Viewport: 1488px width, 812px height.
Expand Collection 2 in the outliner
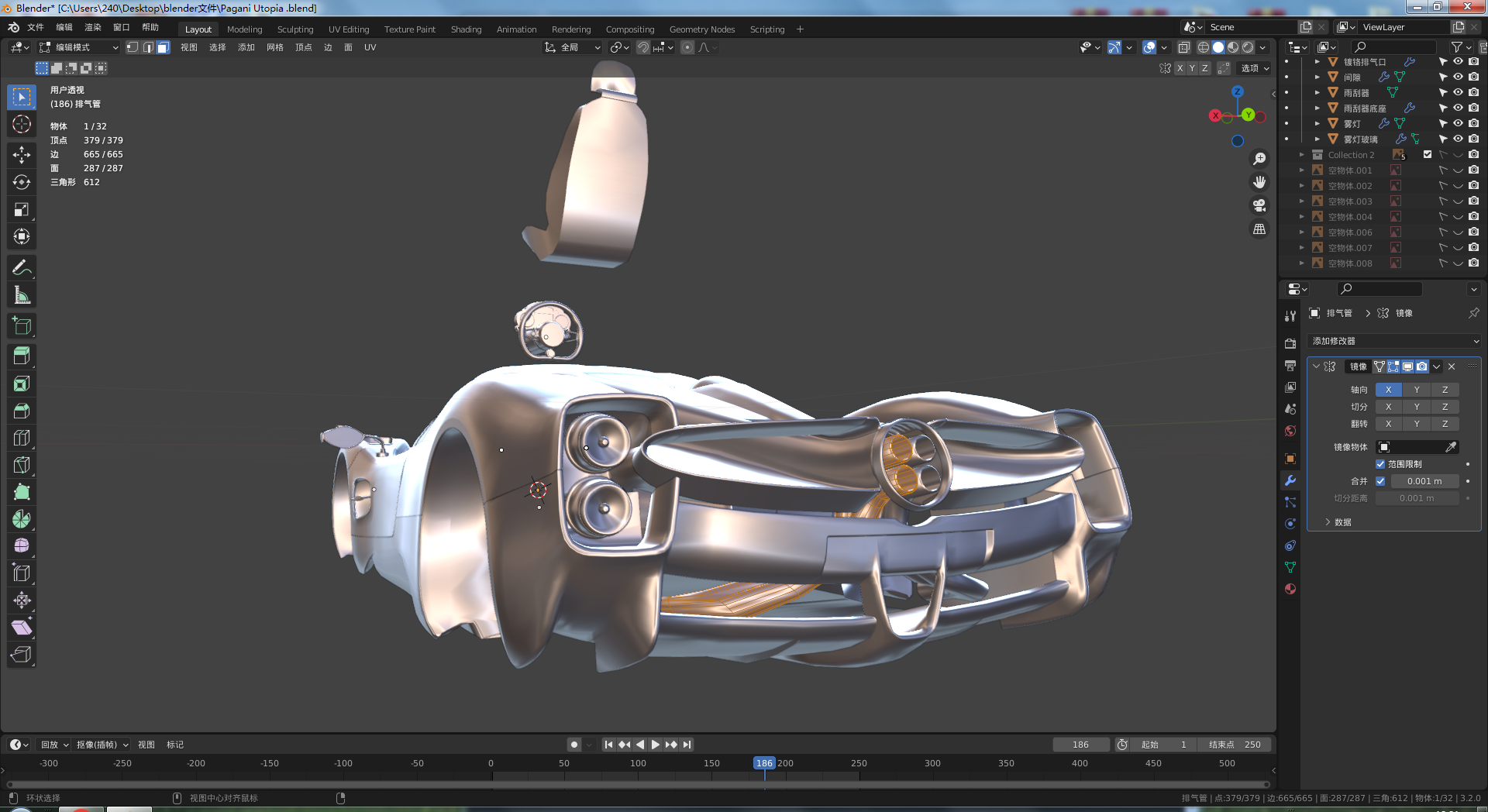coord(1302,154)
